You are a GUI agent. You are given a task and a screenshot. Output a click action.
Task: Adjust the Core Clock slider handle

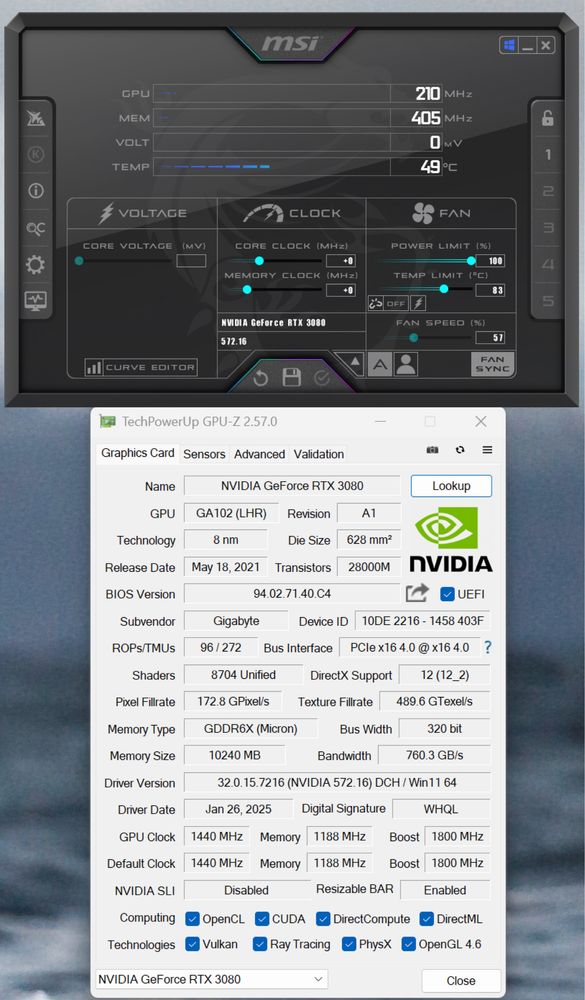click(260, 261)
